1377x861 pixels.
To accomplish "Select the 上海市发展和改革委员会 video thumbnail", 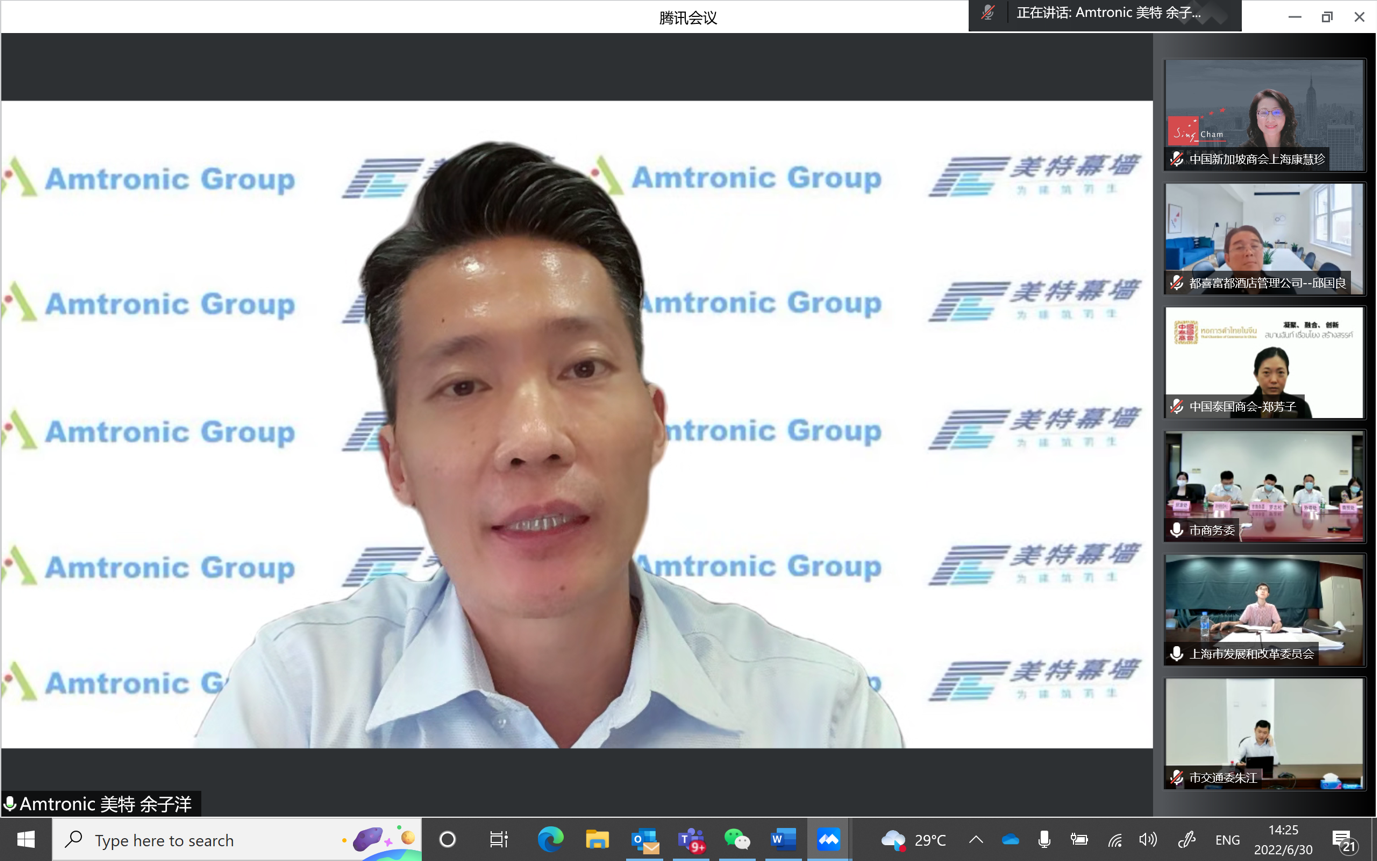I will coord(1264,610).
